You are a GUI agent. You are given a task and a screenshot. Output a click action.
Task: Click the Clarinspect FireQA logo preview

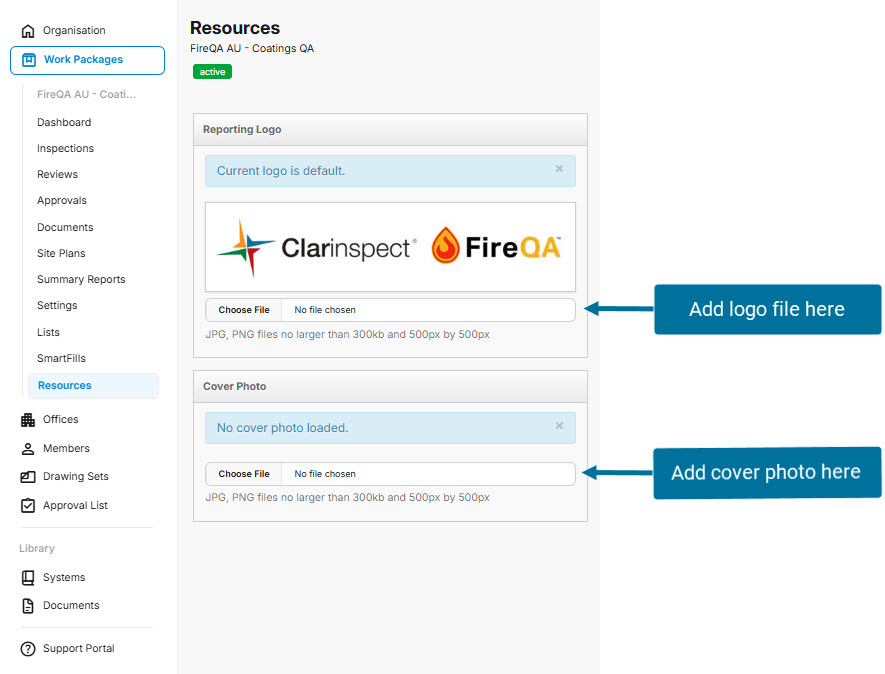click(390, 247)
